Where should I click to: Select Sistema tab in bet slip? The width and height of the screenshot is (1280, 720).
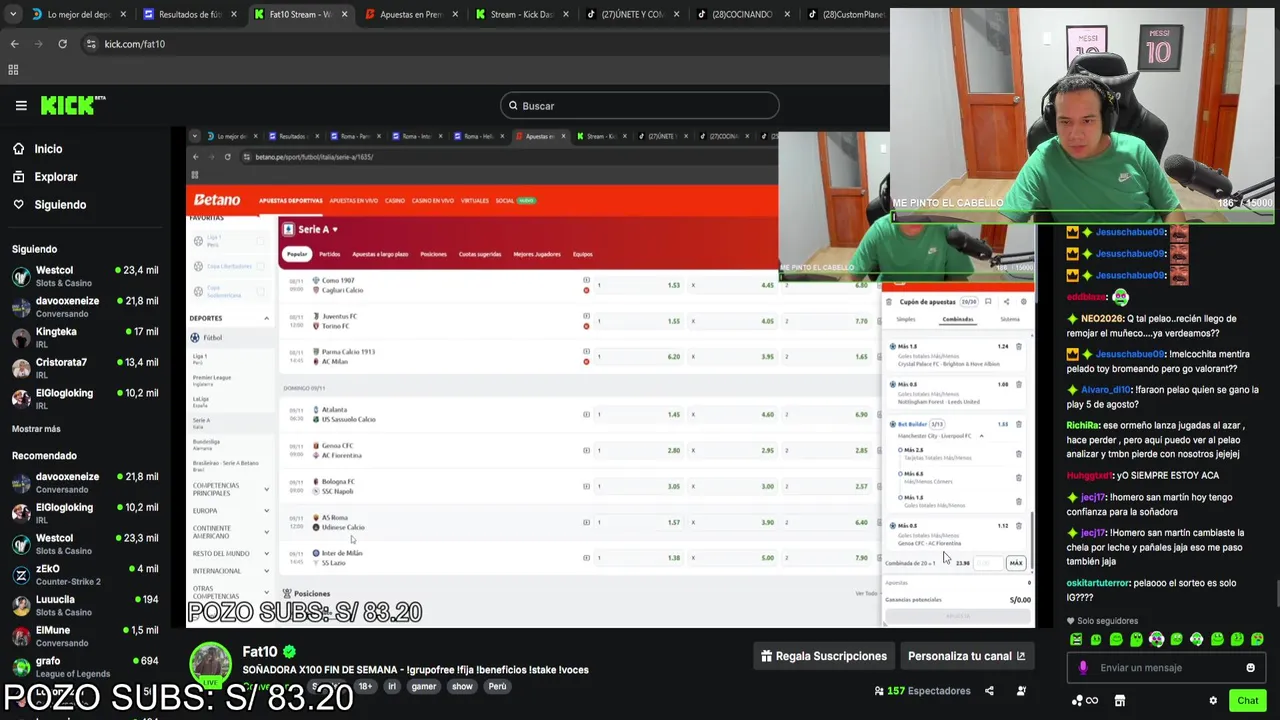point(1010,319)
